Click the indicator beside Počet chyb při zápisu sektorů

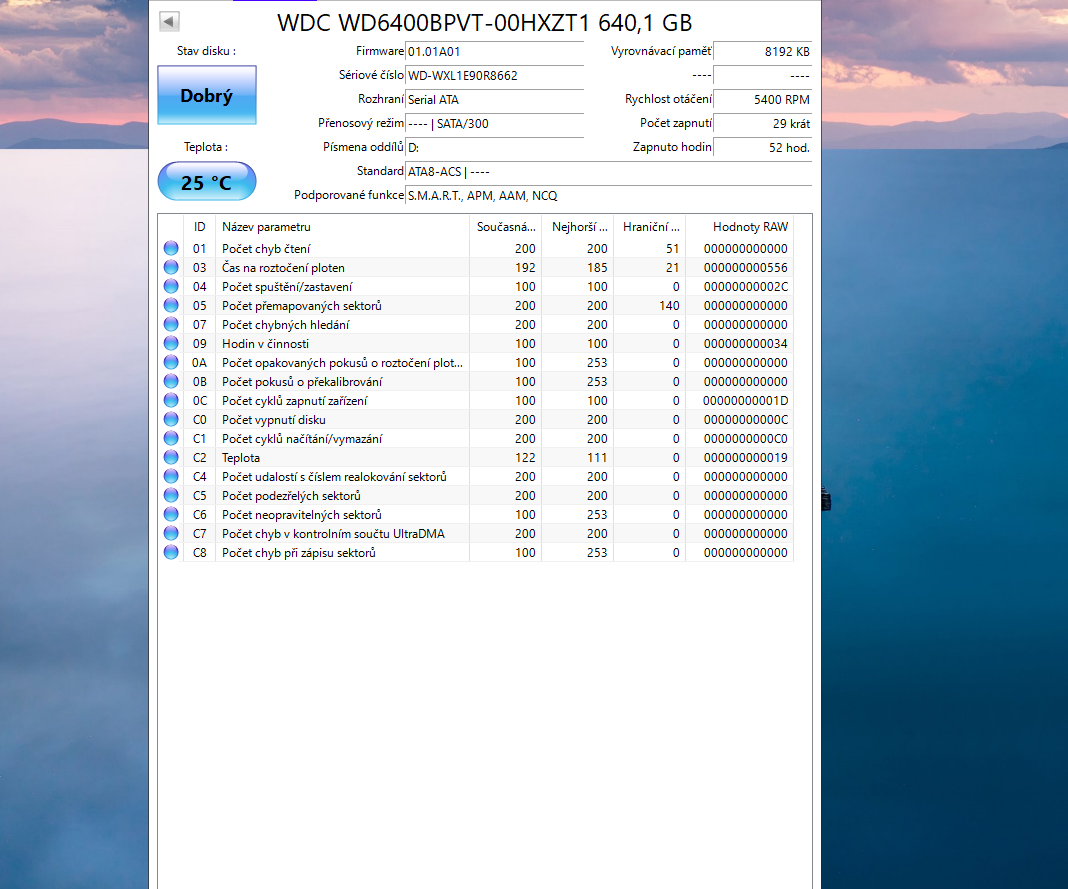(170, 552)
